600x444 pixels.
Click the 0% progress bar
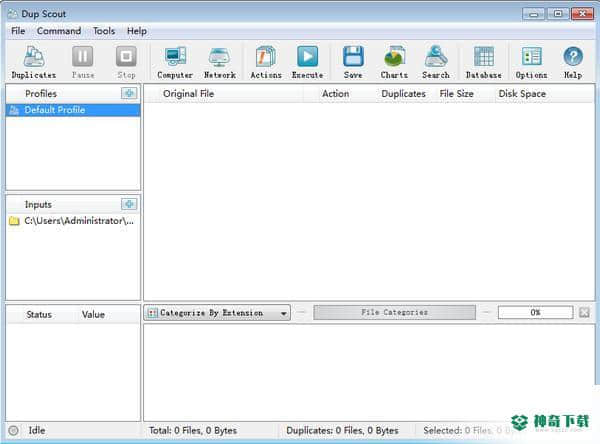pyautogui.click(x=535, y=312)
